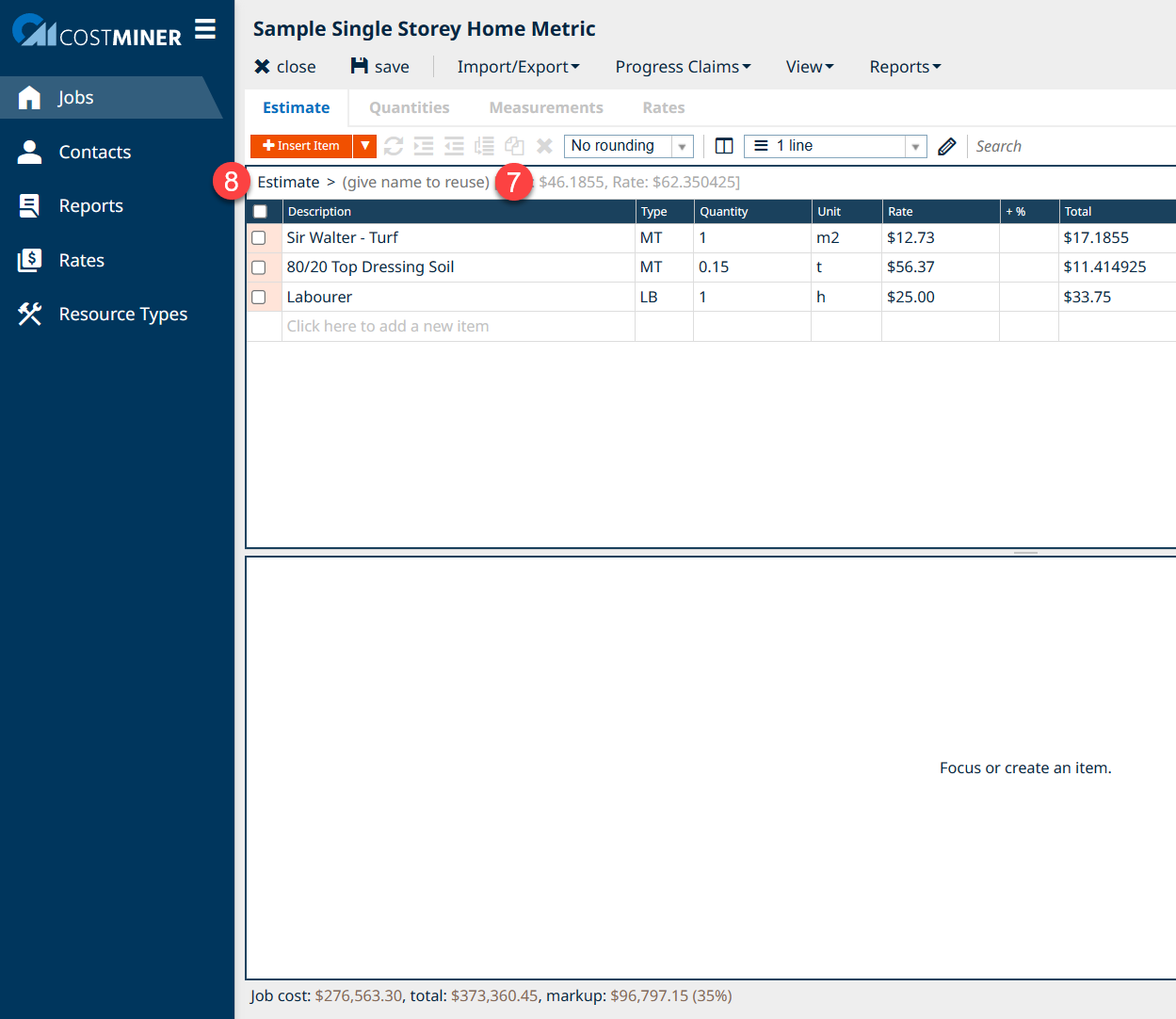Viewport: 1176px width, 1019px height.
Task: Open the Jobs section in the sidebar
Action: [x=111, y=97]
